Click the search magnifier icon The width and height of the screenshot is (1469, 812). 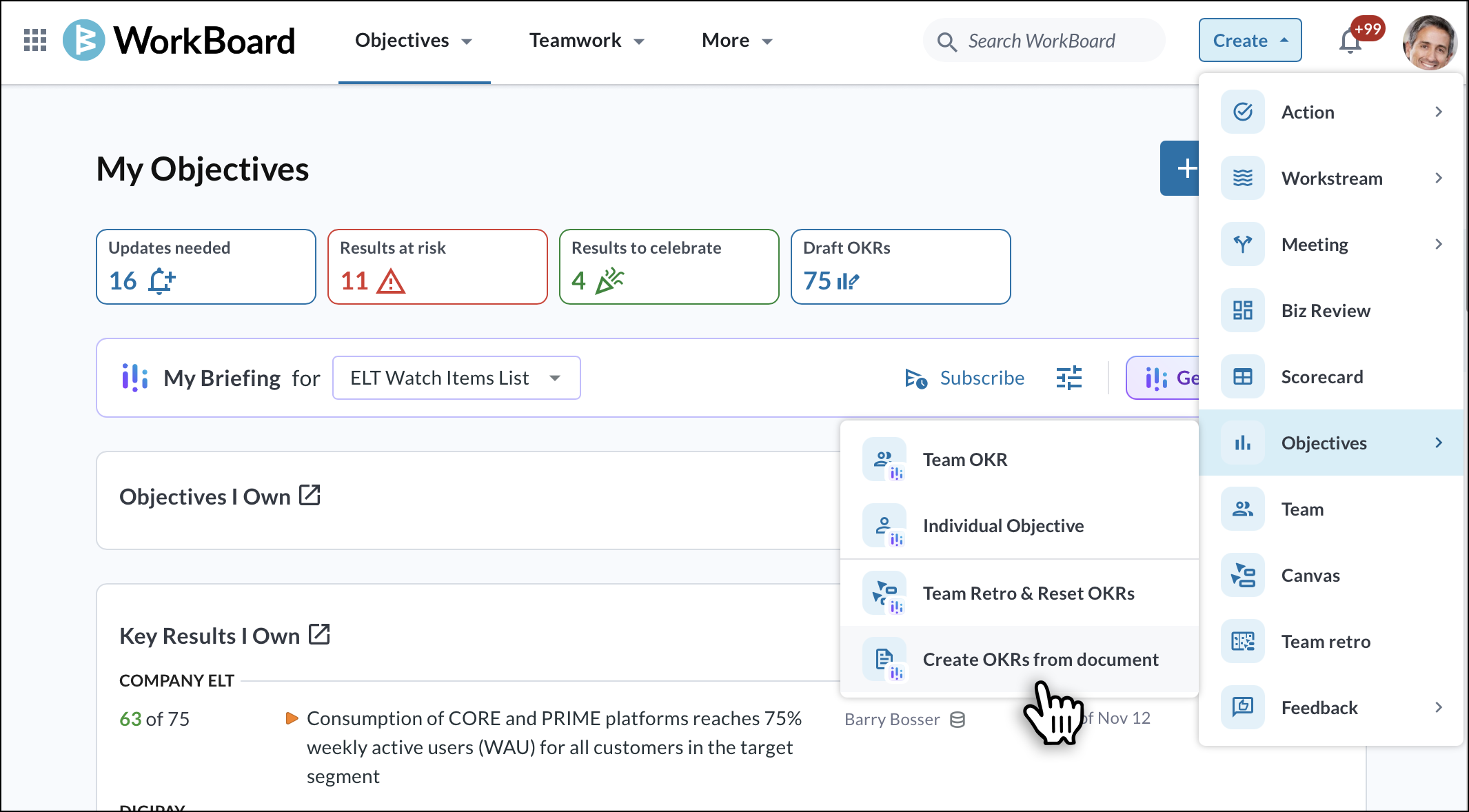click(x=947, y=42)
